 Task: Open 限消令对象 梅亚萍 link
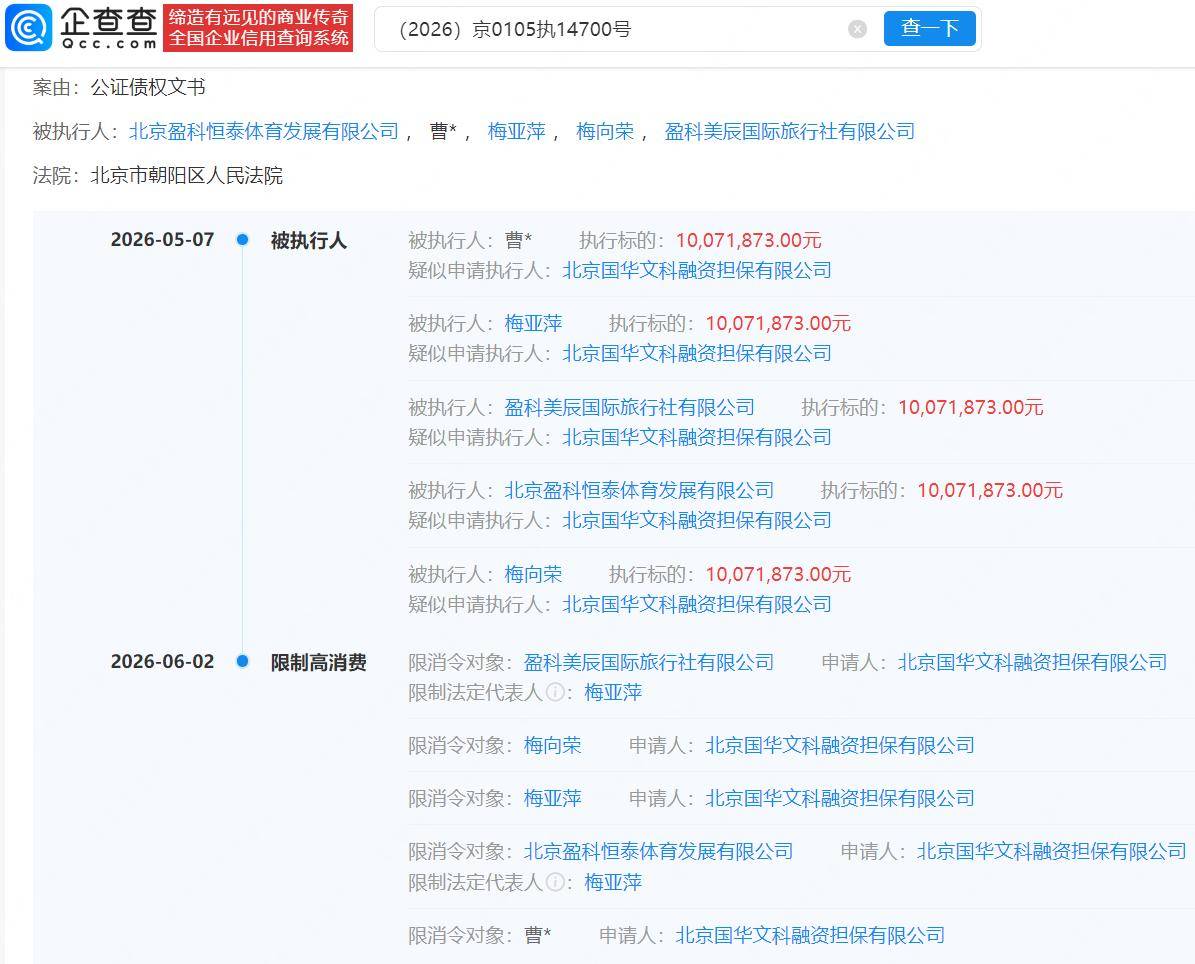(553, 798)
